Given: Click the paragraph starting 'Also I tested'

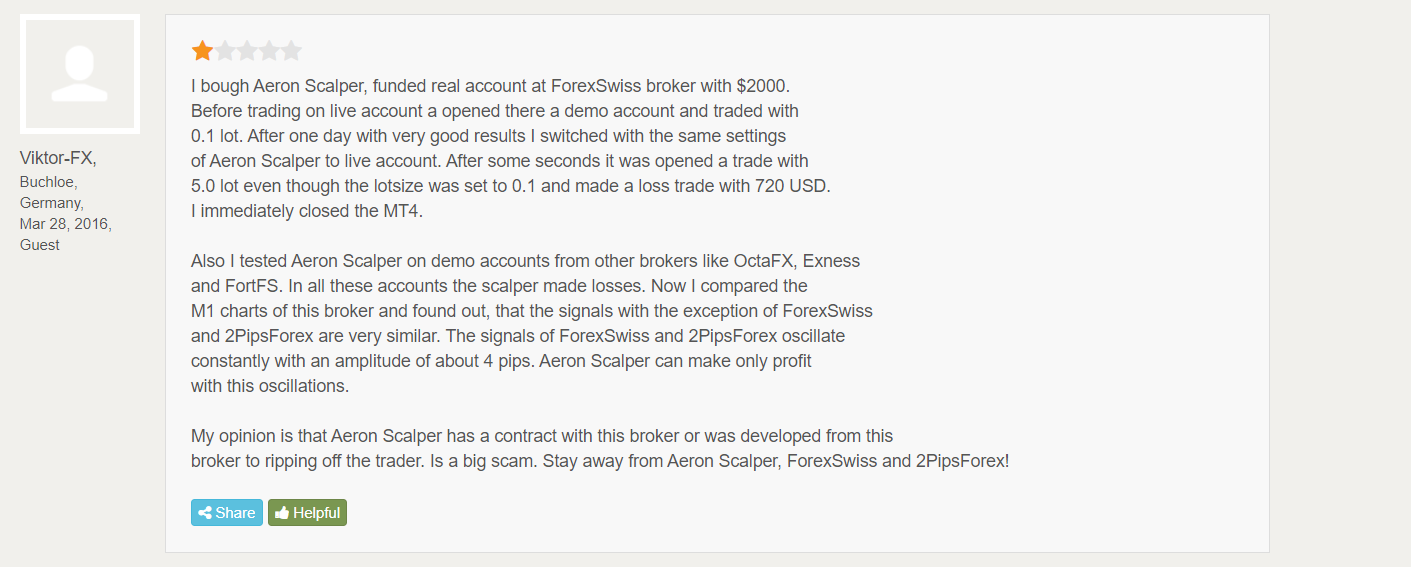Looking at the screenshot, I should 532,323.
